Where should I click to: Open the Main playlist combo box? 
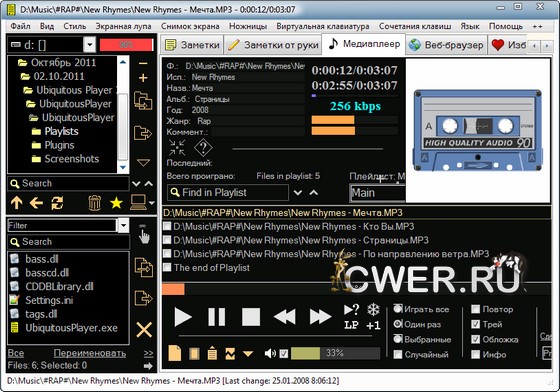click(378, 193)
